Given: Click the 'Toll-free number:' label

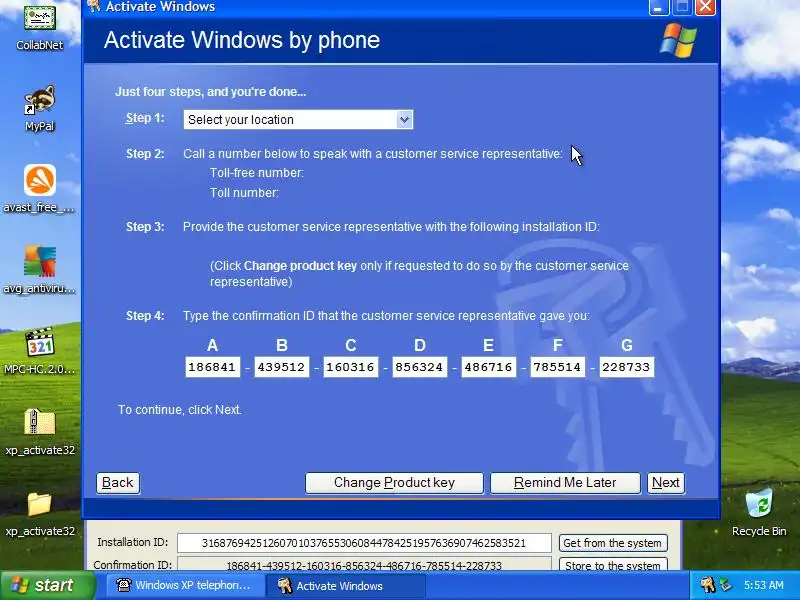Looking at the screenshot, I should (257, 173).
